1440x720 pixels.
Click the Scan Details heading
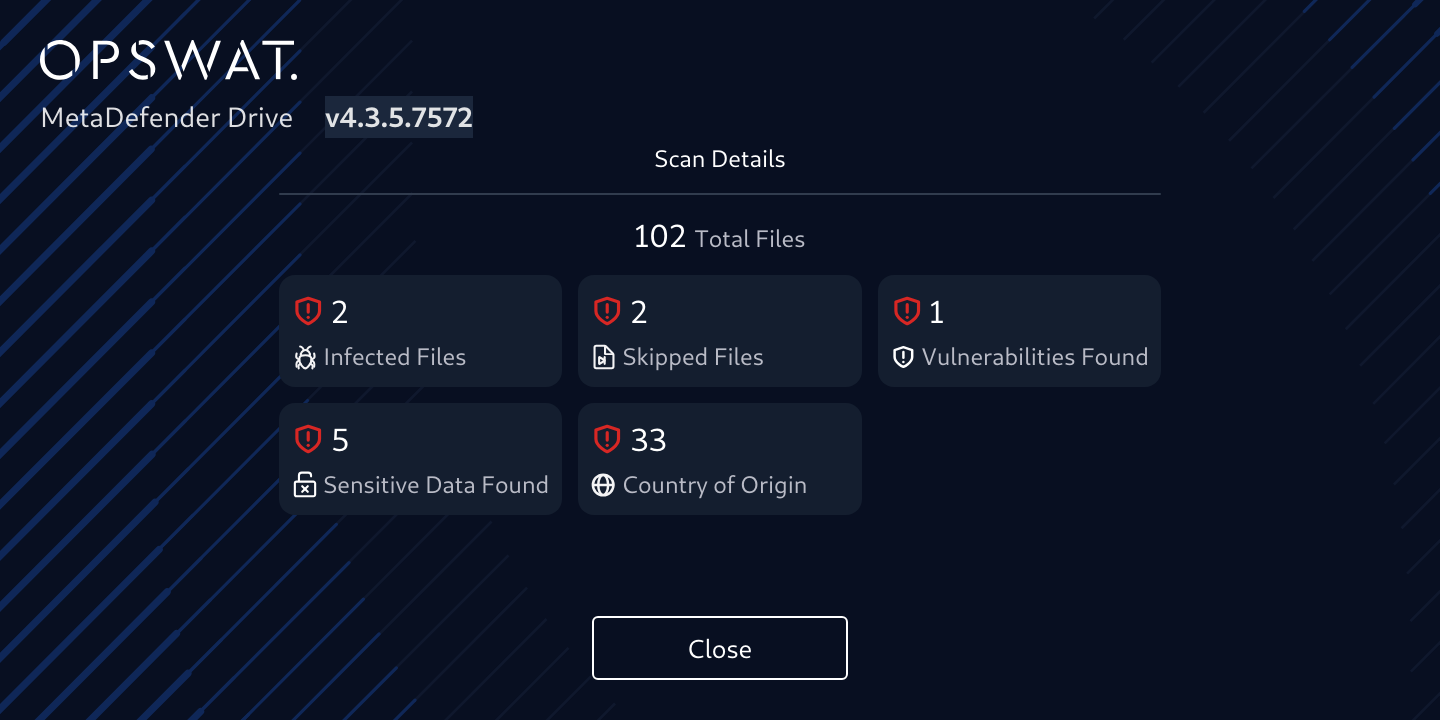pyautogui.click(x=719, y=159)
